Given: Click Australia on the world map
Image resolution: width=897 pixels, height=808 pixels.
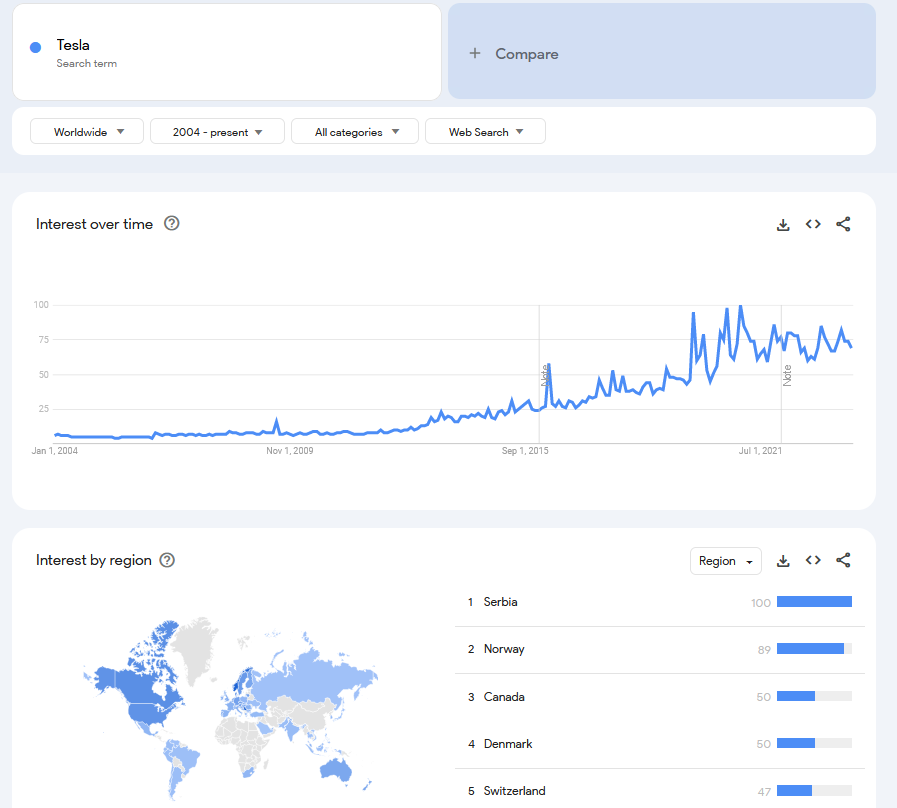Looking at the screenshot, I should point(335,770).
